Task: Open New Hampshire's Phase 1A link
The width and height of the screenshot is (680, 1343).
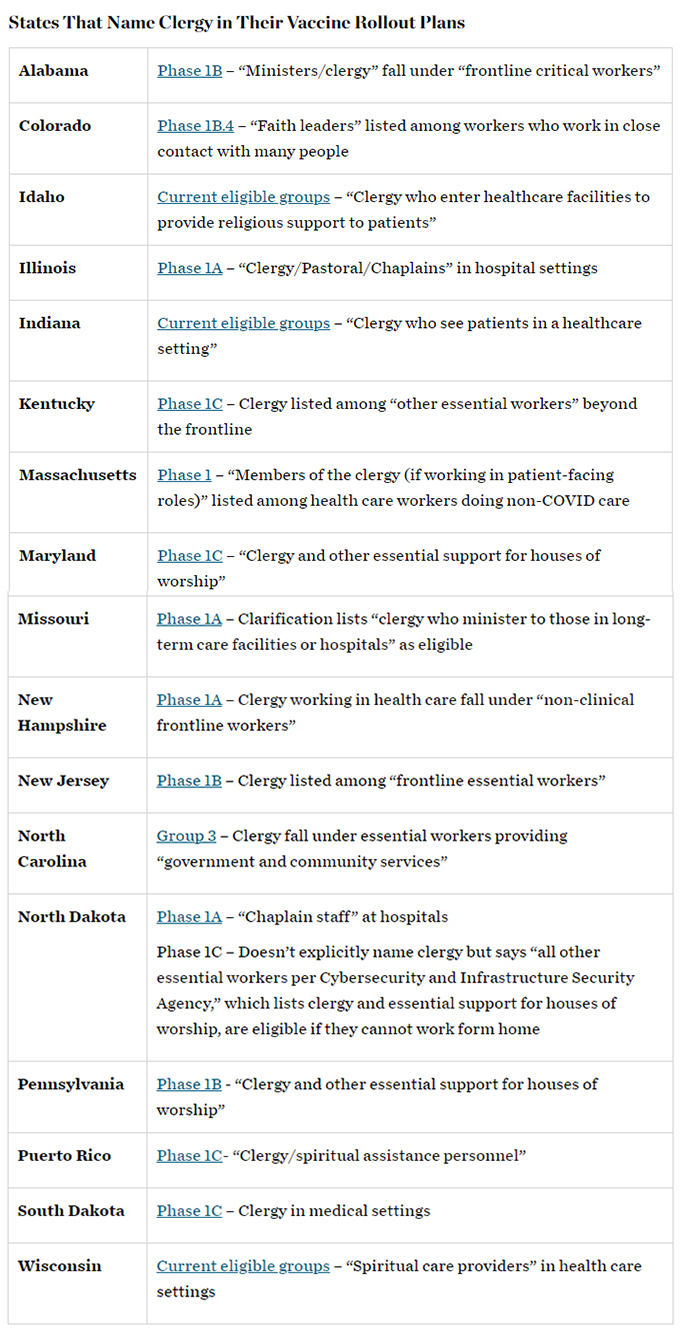Action: coord(189,700)
